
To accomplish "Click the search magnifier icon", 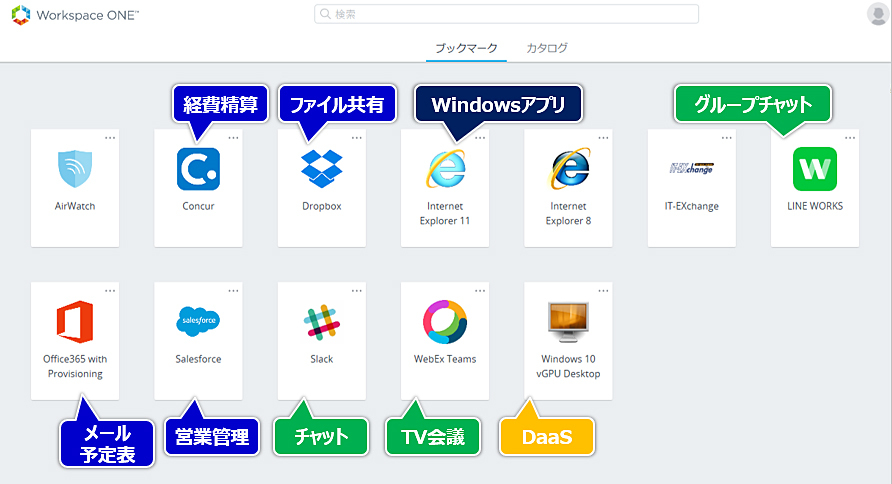I will [325, 14].
